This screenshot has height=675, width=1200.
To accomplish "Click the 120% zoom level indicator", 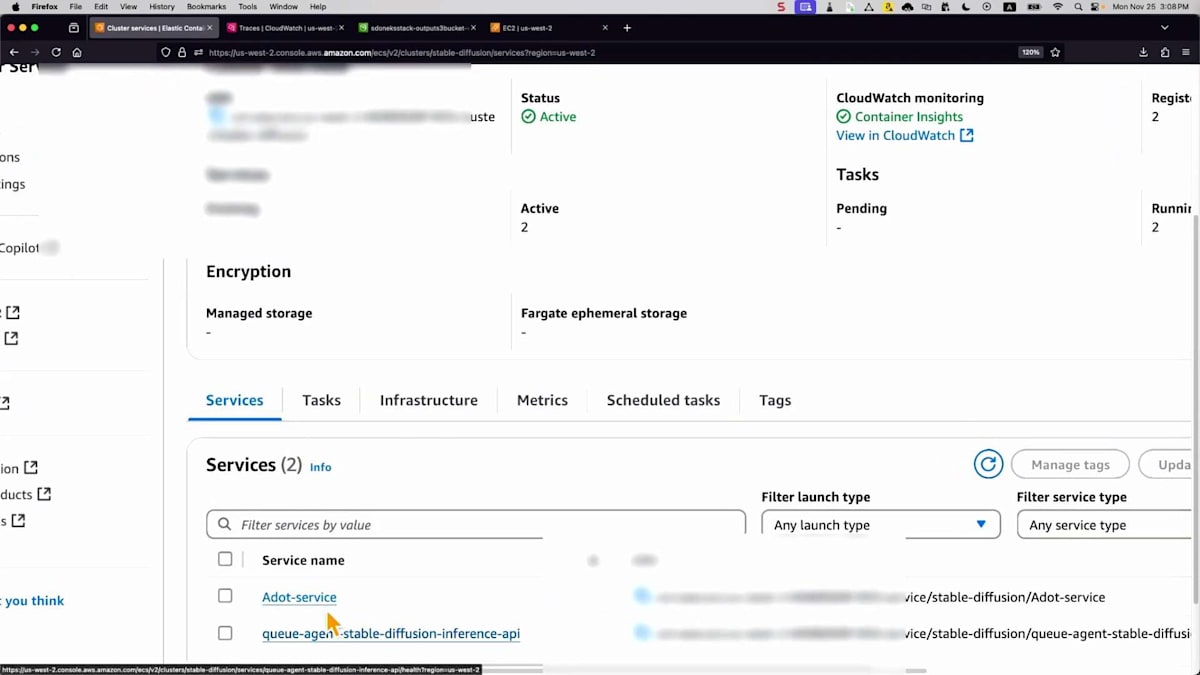I will coord(1030,52).
